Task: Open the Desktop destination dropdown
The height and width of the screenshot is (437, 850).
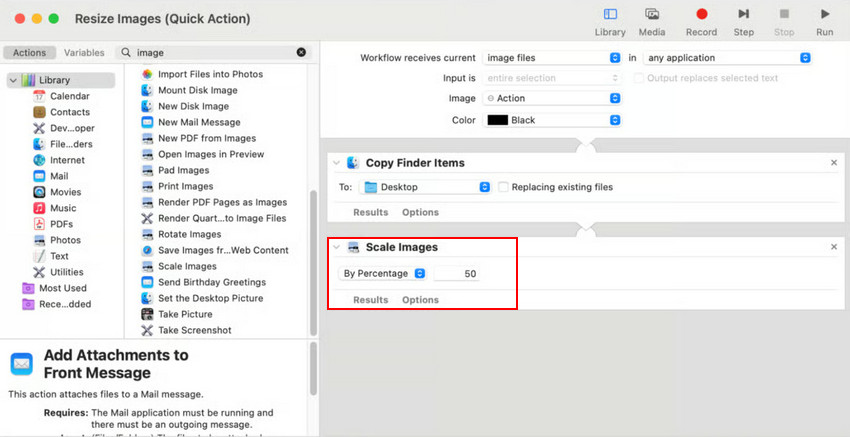Action: (425, 187)
